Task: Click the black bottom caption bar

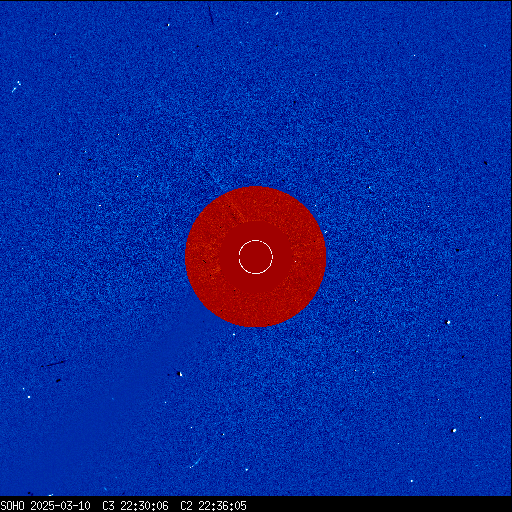Action: 256,504
